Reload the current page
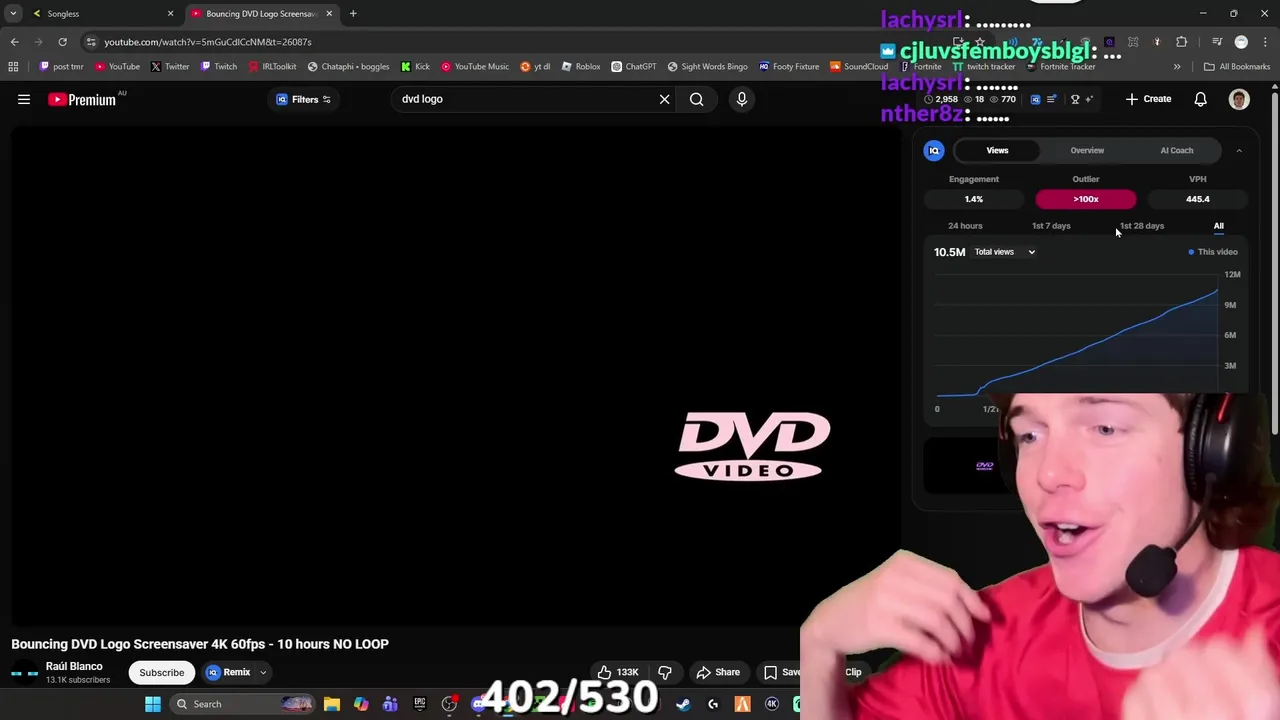1280x720 pixels. (x=62, y=42)
